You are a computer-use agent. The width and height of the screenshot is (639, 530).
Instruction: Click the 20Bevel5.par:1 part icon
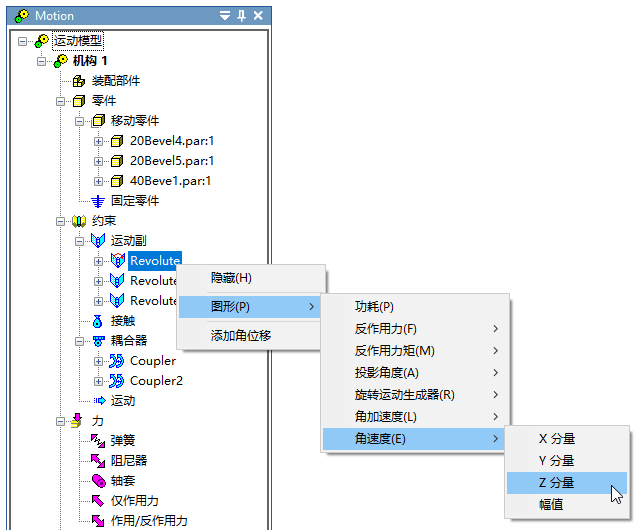pyautogui.click(x=117, y=161)
